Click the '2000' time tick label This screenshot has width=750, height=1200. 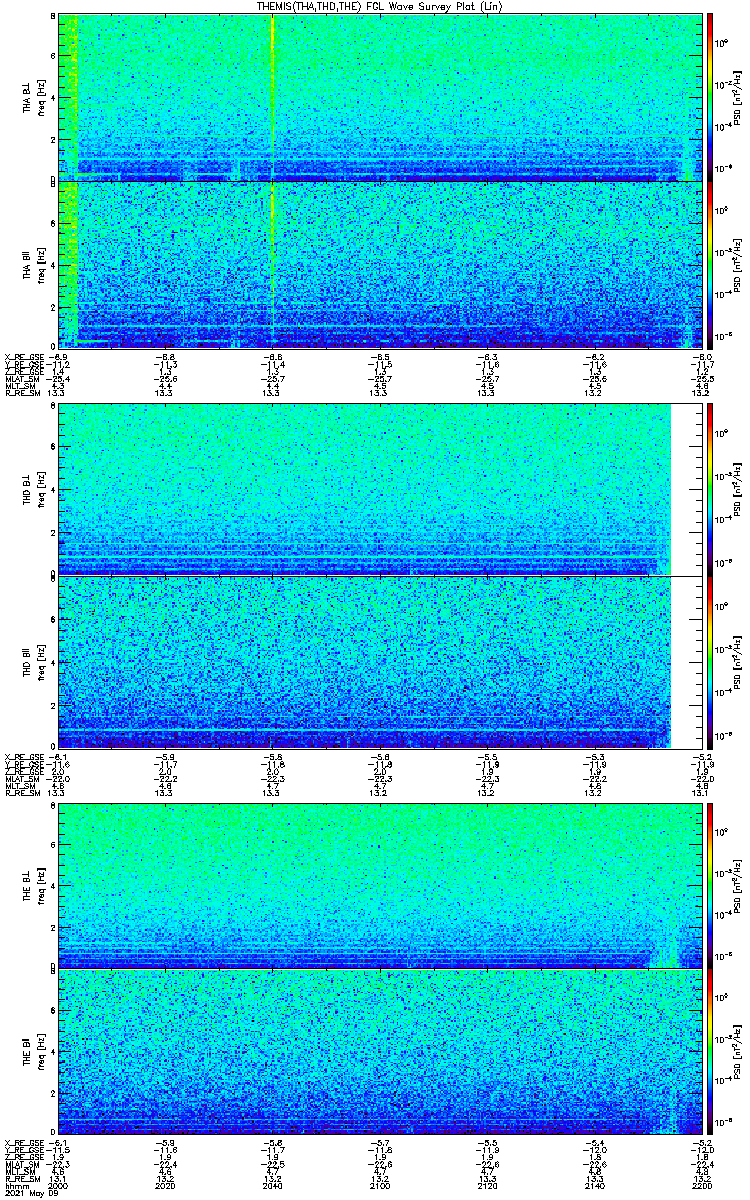(x=60, y=1185)
